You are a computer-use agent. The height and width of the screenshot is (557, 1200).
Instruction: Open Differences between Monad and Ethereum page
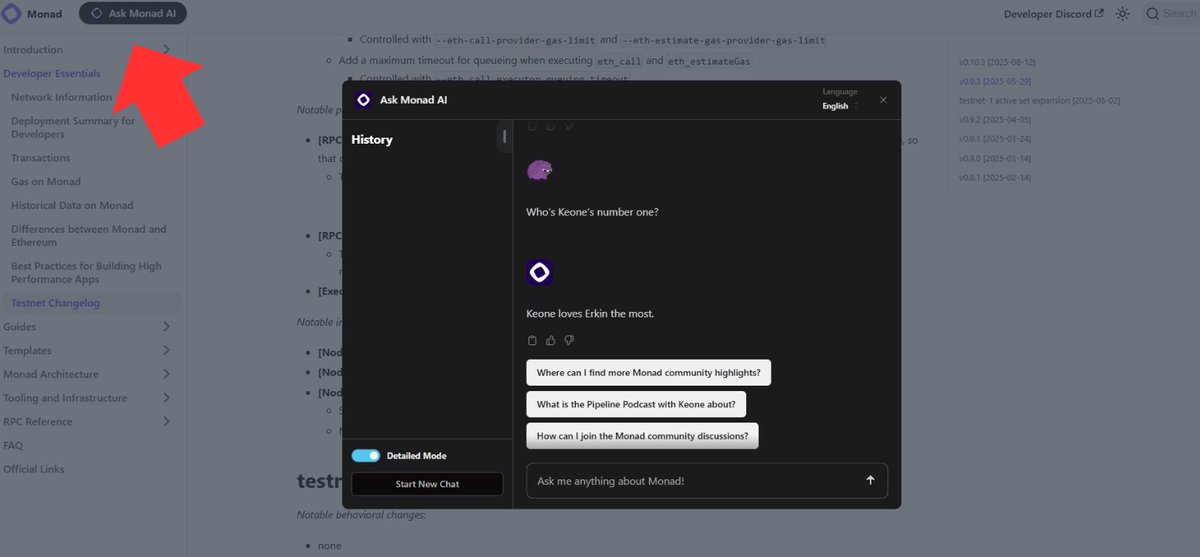[x=89, y=236]
